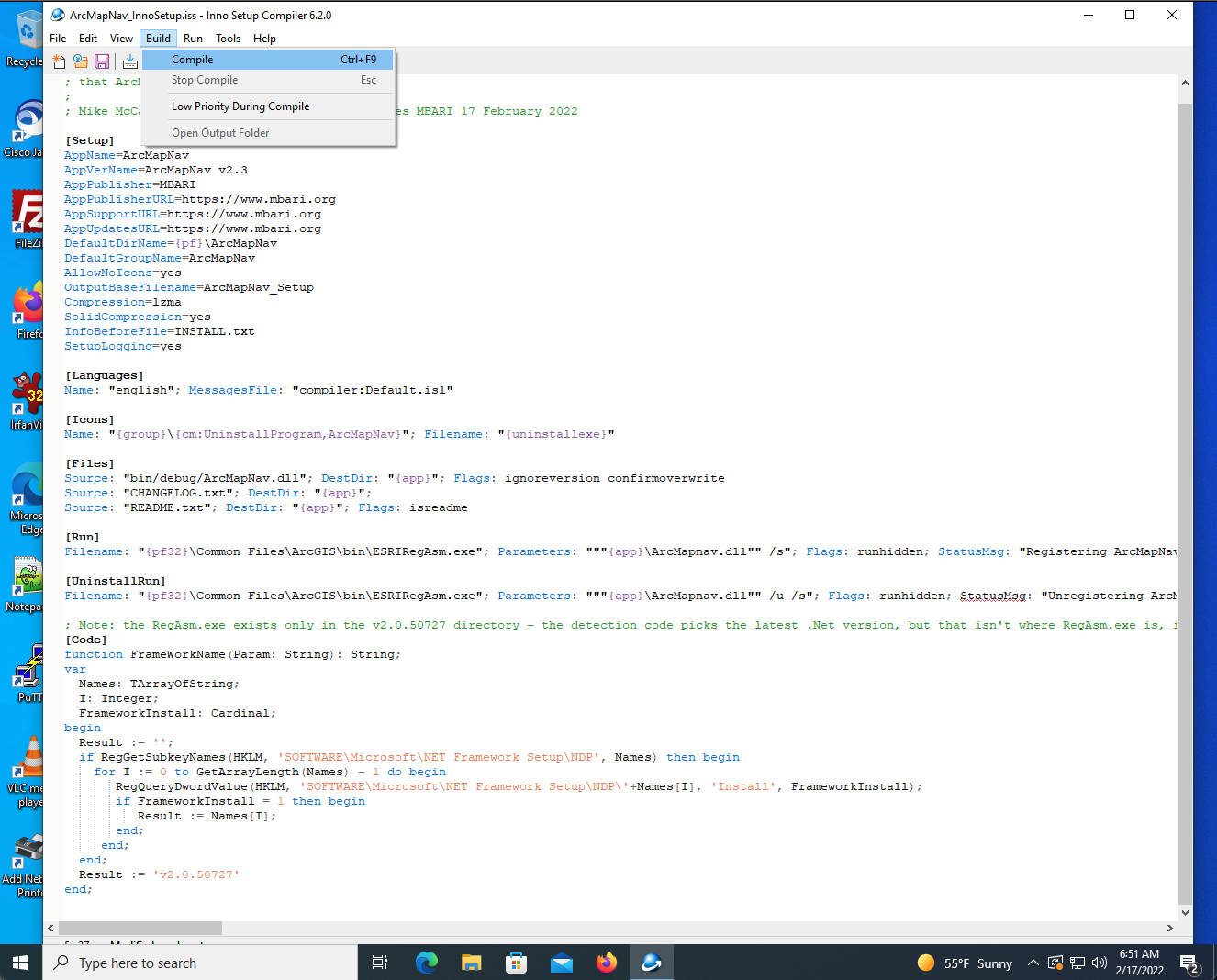Open Task View on the taskbar
Image resolution: width=1217 pixels, height=980 pixels.
[380, 963]
